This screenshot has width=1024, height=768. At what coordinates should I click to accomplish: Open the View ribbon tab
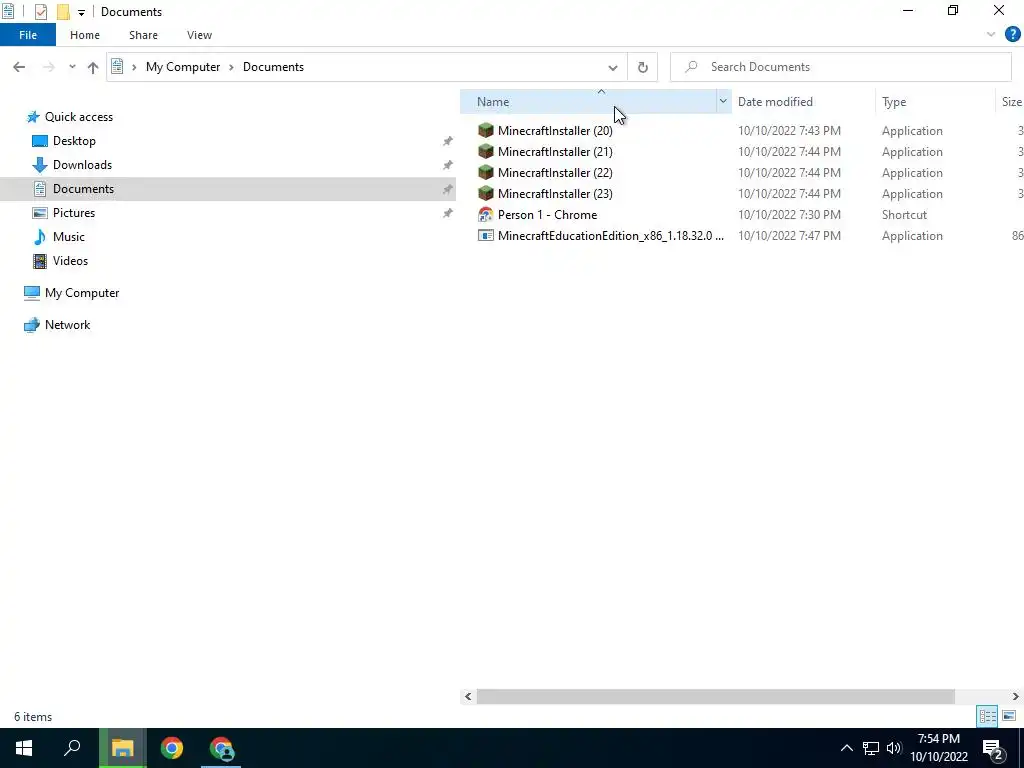(x=199, y=35)
